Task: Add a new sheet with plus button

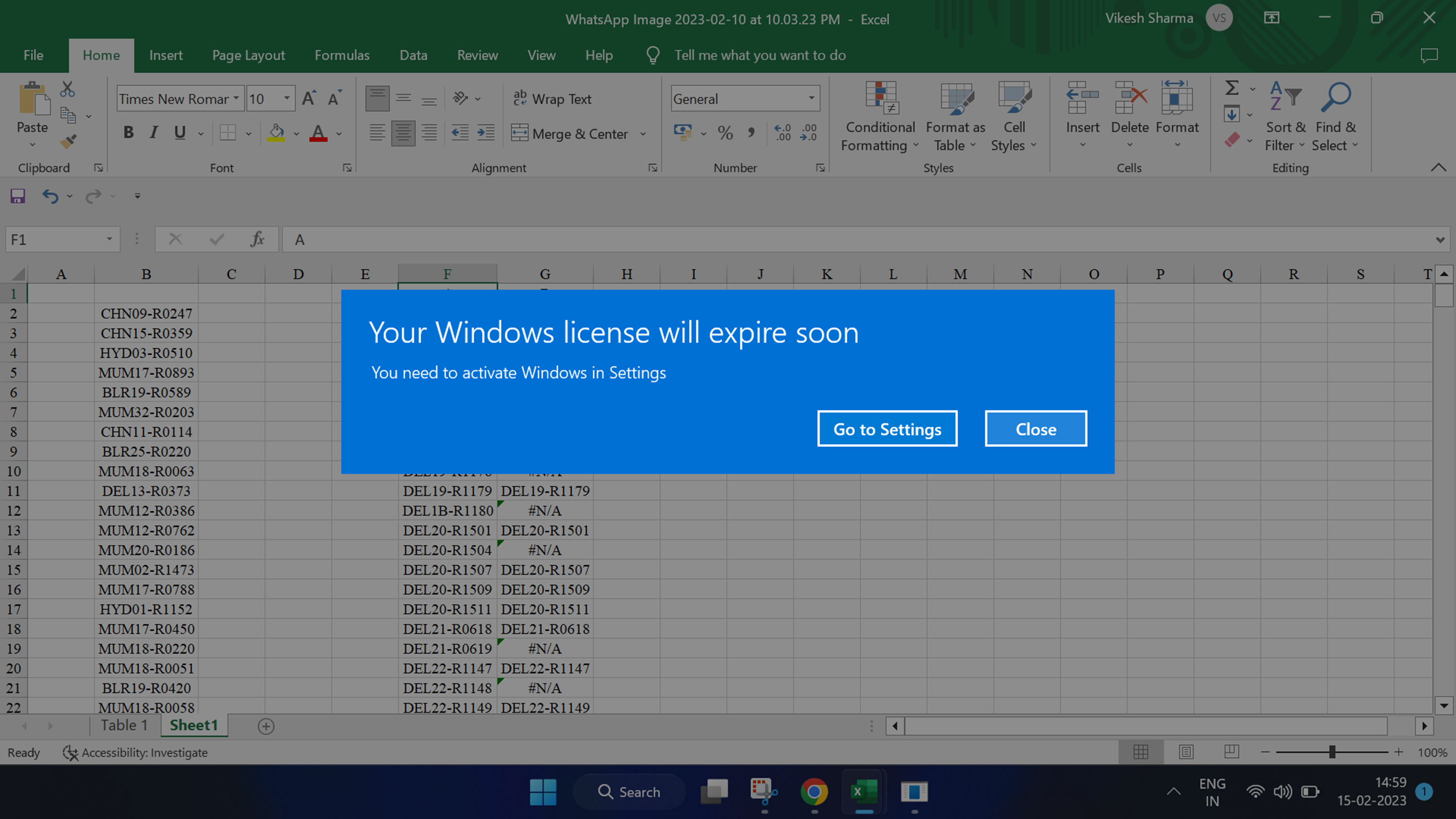Action: (x=265, y=726)
